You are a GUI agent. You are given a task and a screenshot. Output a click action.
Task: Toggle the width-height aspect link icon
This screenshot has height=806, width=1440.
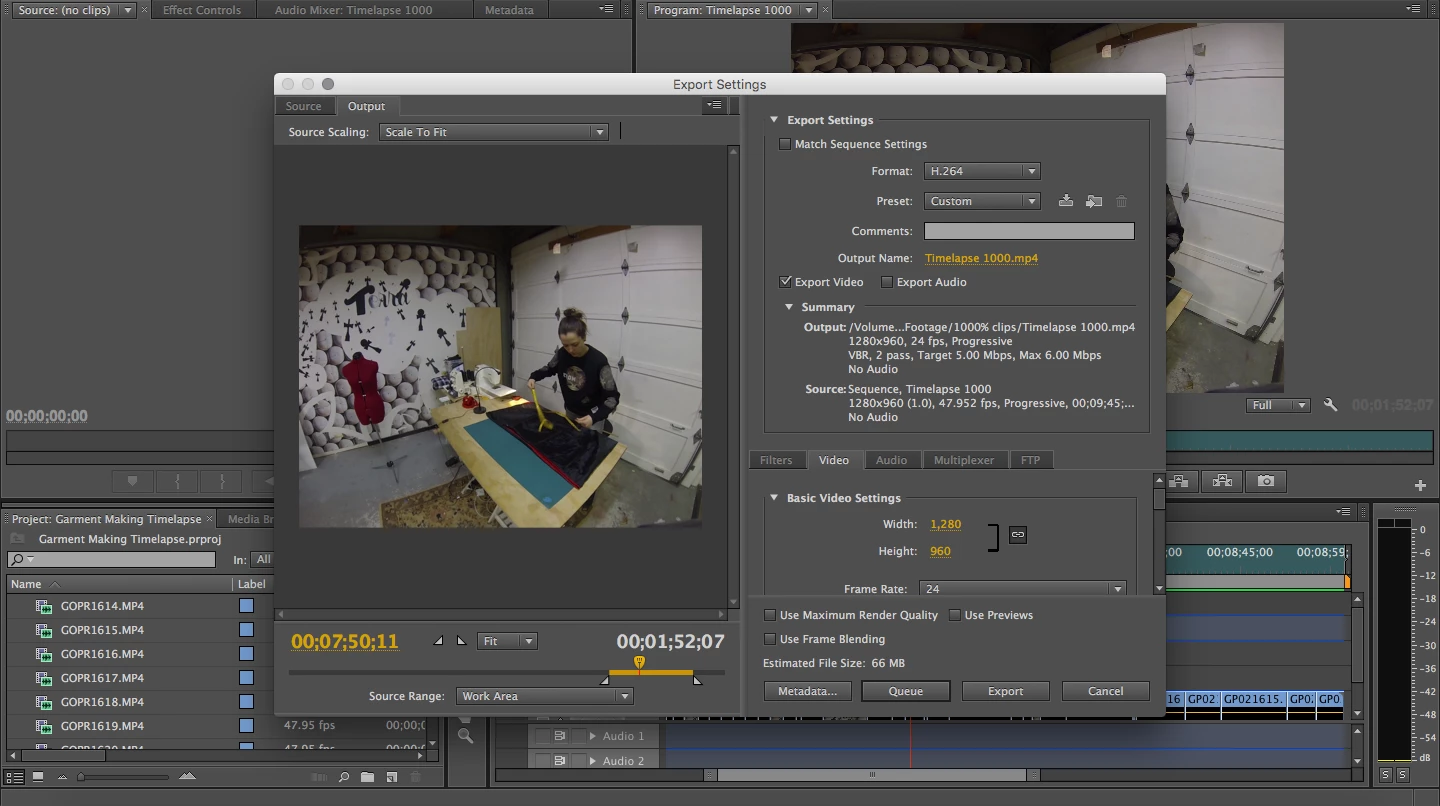pyautogui.click(x=1017, y=535)
